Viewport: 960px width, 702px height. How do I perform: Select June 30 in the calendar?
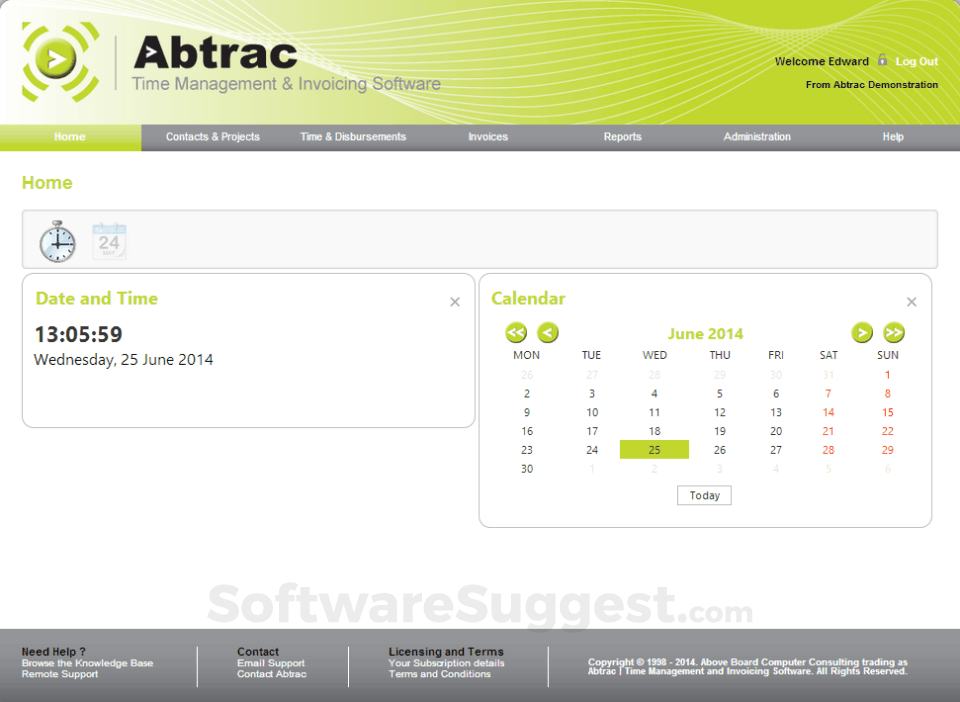coord(527,469)
